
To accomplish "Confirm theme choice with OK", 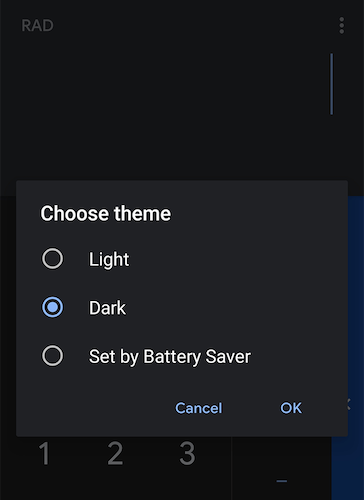I will click(291, 408).
